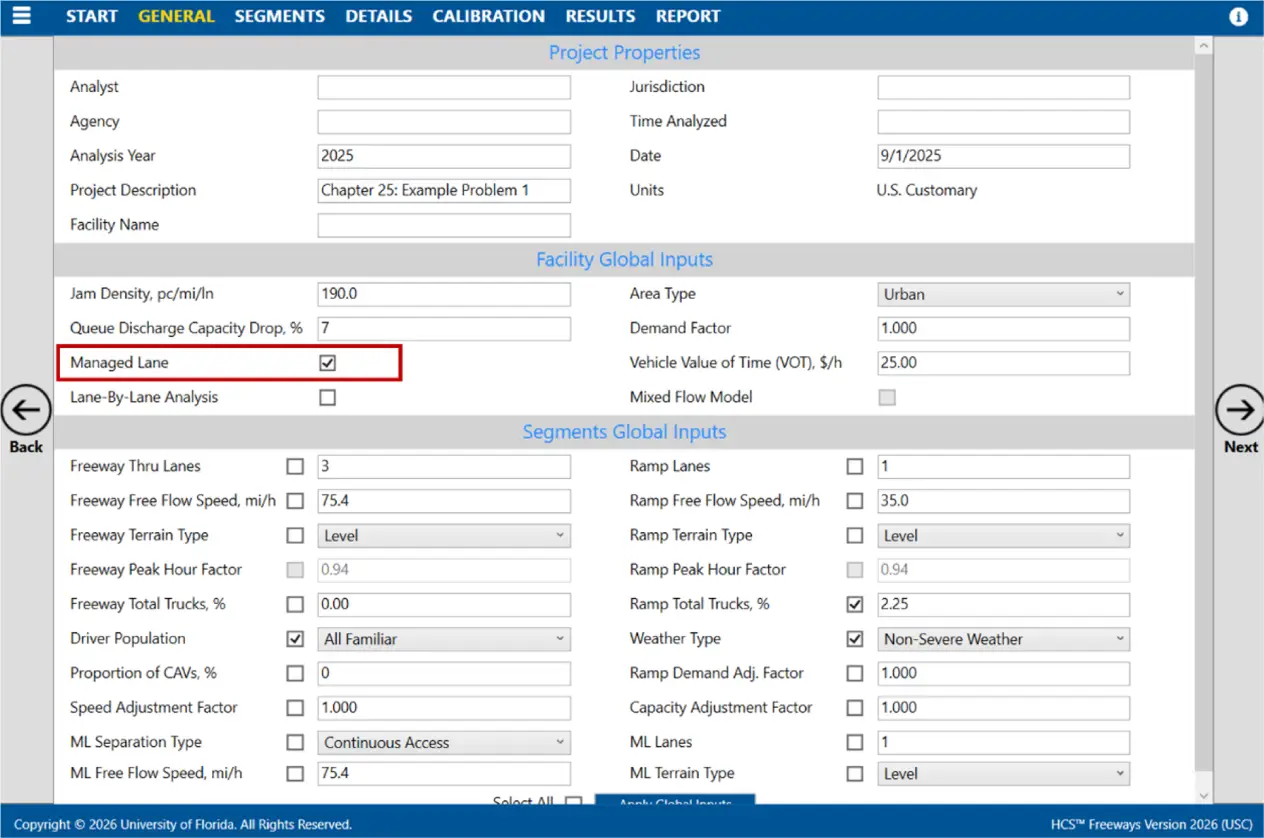Screen dimensions: 1264x838
Task: Click the Vehicle Value of Time field
Action: (1003, 363)
